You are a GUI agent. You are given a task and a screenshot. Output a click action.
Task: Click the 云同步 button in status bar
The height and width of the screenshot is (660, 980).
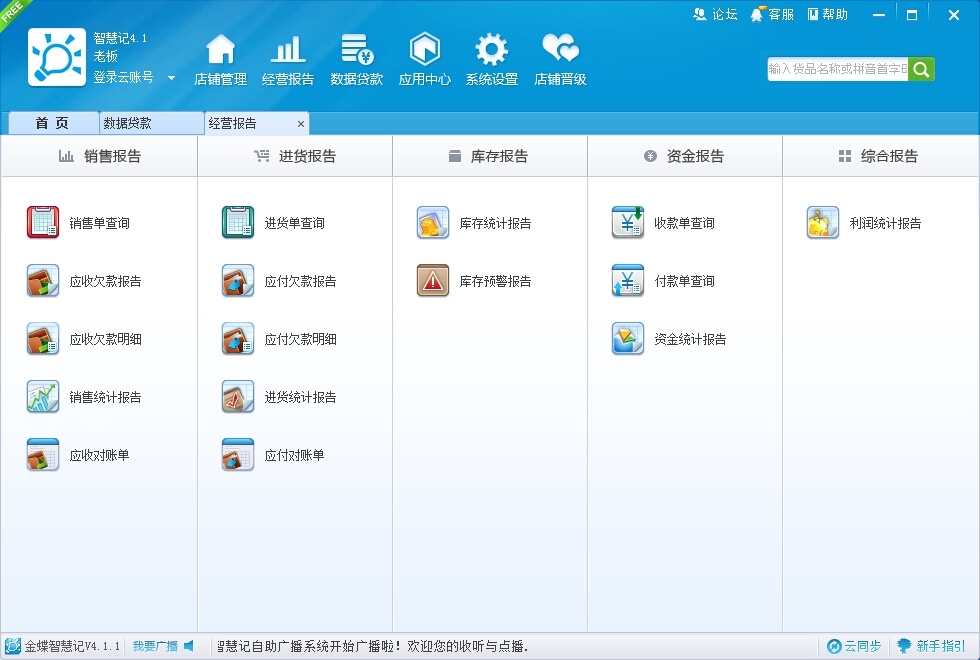(854, 646)
